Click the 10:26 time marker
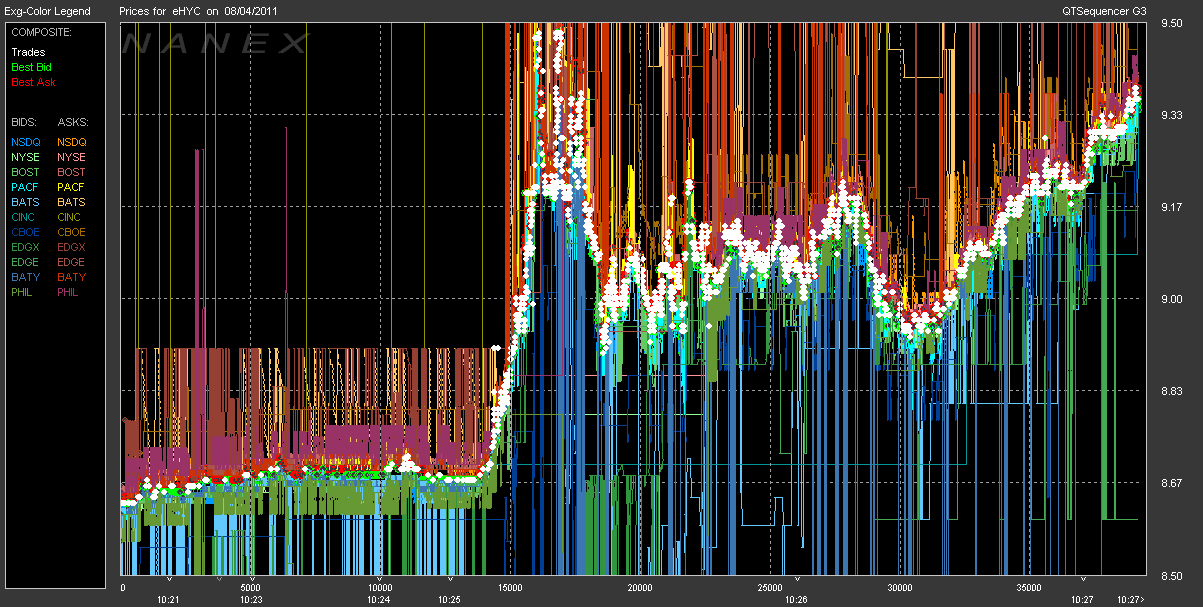The width and height of the screenshot is (1203, 607). tap(797, 600)
